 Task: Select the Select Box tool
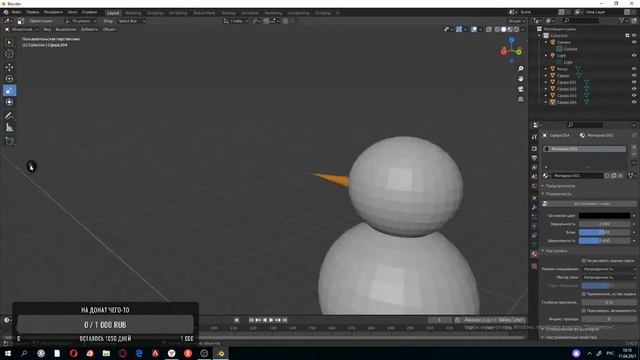[x=9, y=42]
